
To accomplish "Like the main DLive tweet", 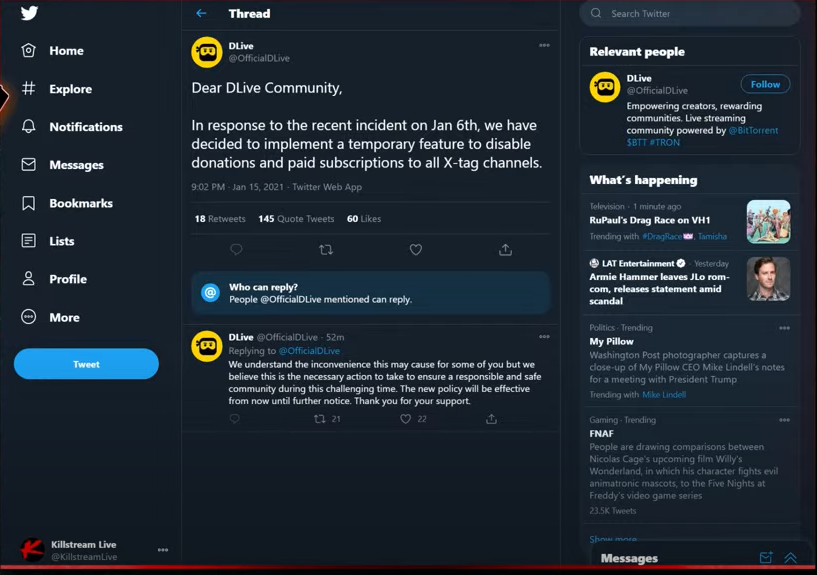I will (415, 250).
